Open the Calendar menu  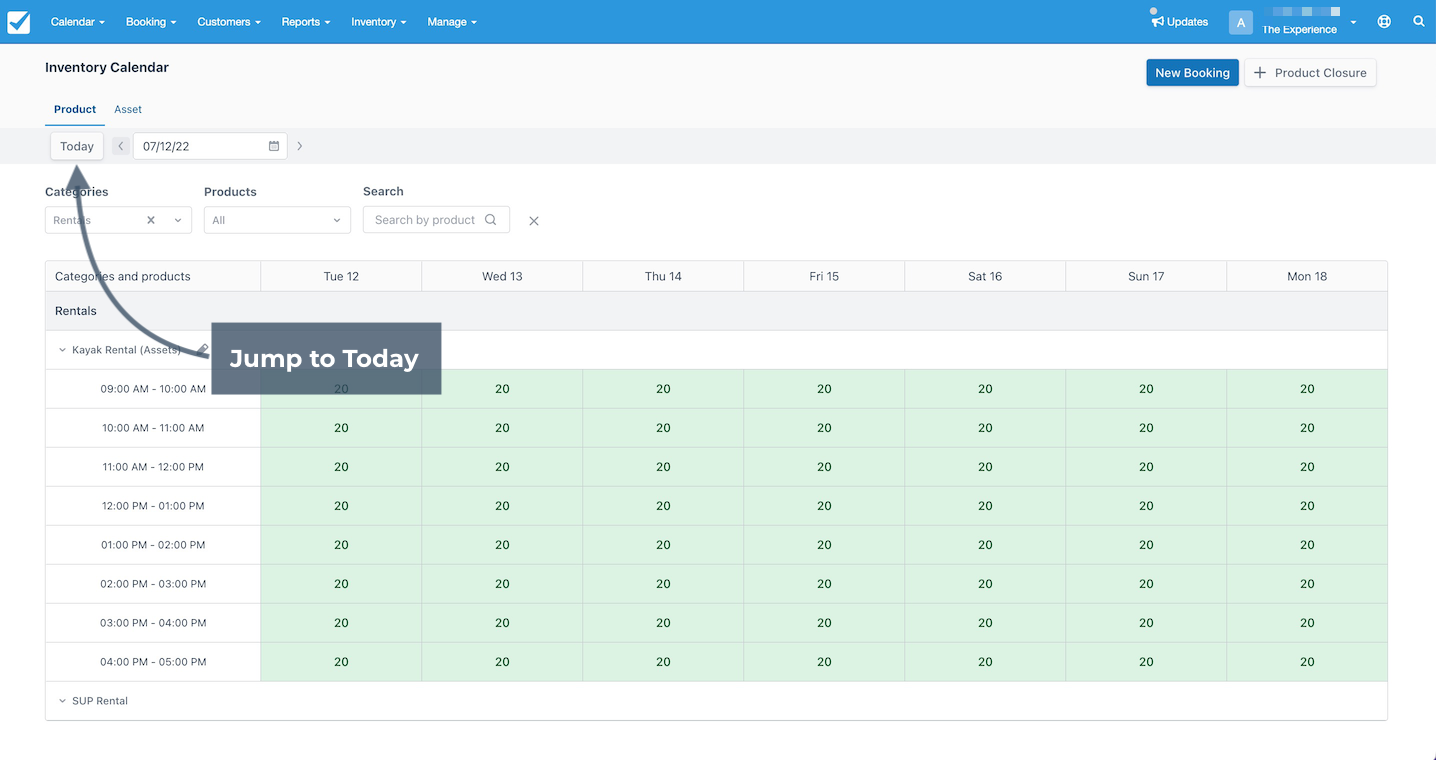click(x=77, y=22)
